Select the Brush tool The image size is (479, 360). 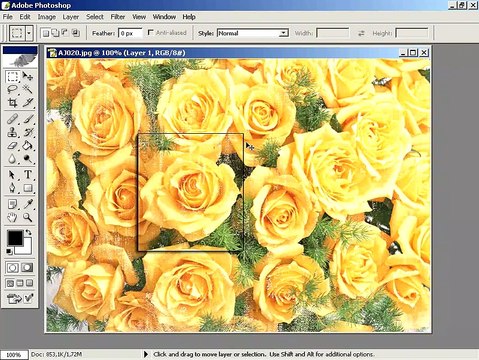pos(28,119)
